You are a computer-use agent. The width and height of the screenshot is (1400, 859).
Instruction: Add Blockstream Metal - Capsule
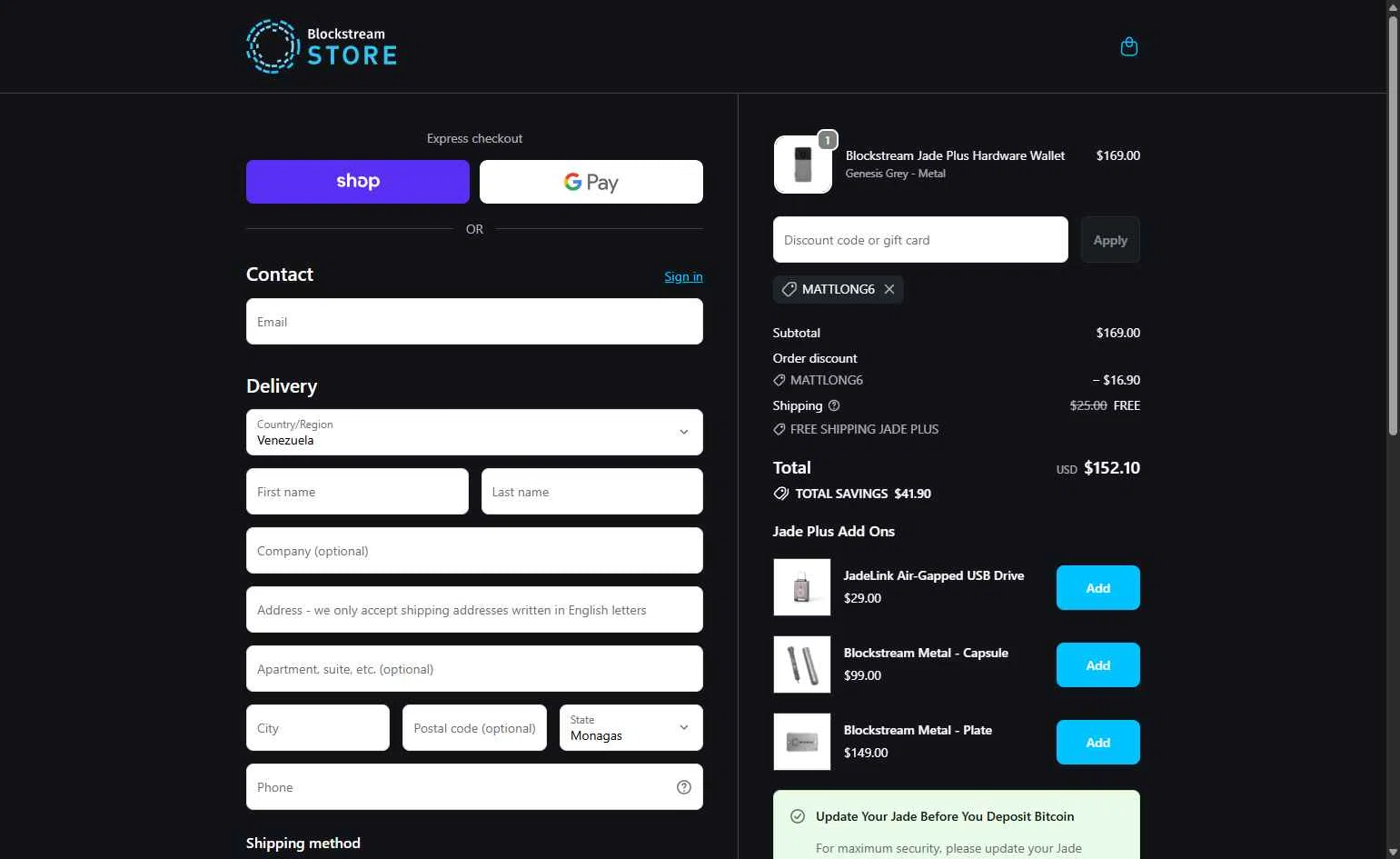pyautogui.click(x=1098, y=665)
